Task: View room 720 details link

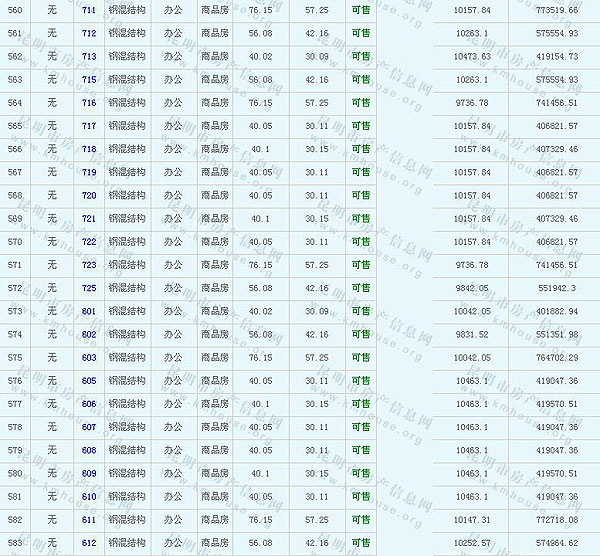Action: tap(89, 195)
